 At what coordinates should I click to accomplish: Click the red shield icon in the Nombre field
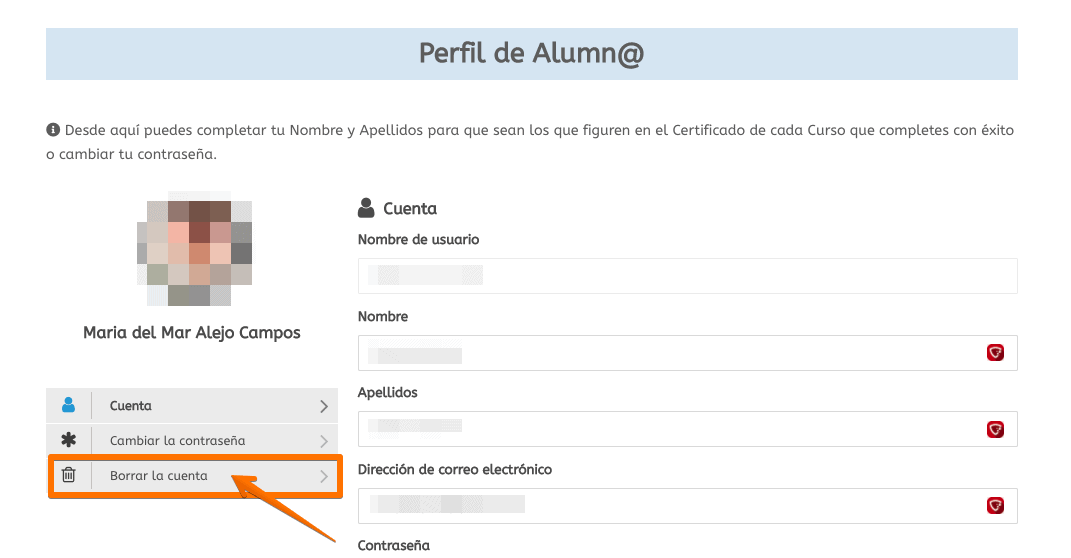[995, 352]
